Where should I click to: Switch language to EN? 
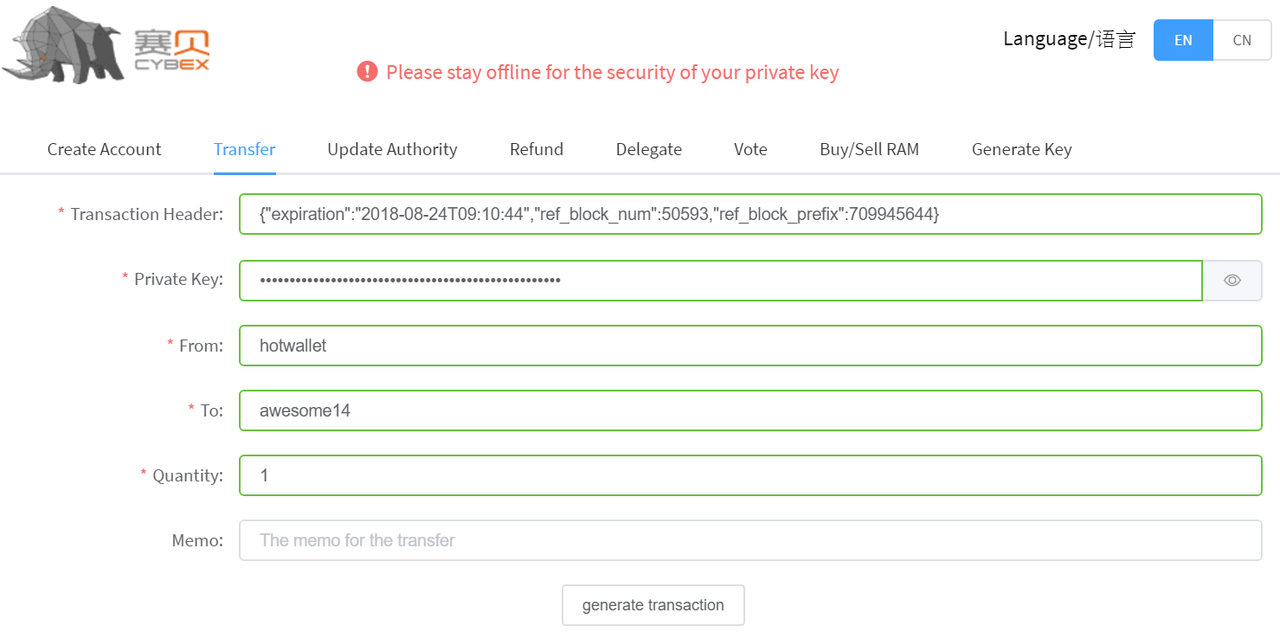coord(1183,40)
